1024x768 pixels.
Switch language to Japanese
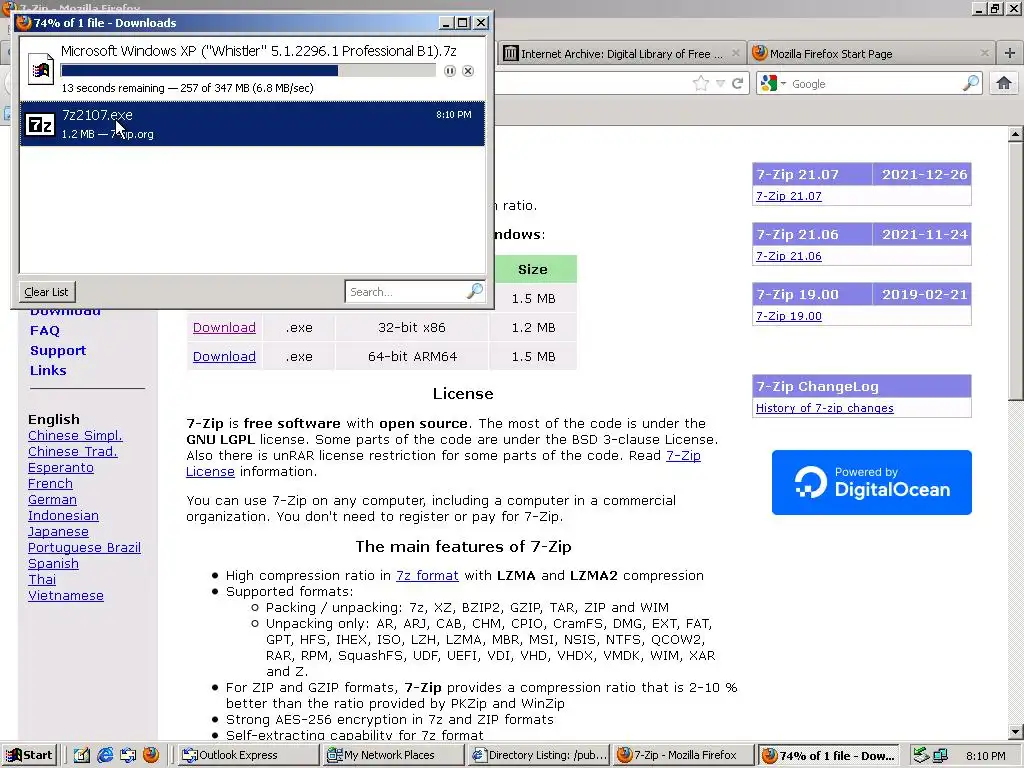click(x=58, y=532)
